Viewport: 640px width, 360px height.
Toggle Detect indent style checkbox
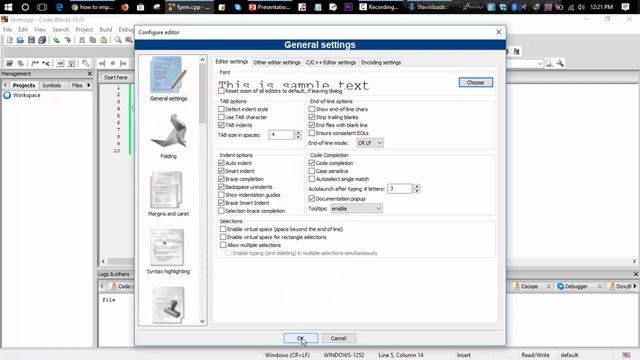221,109
